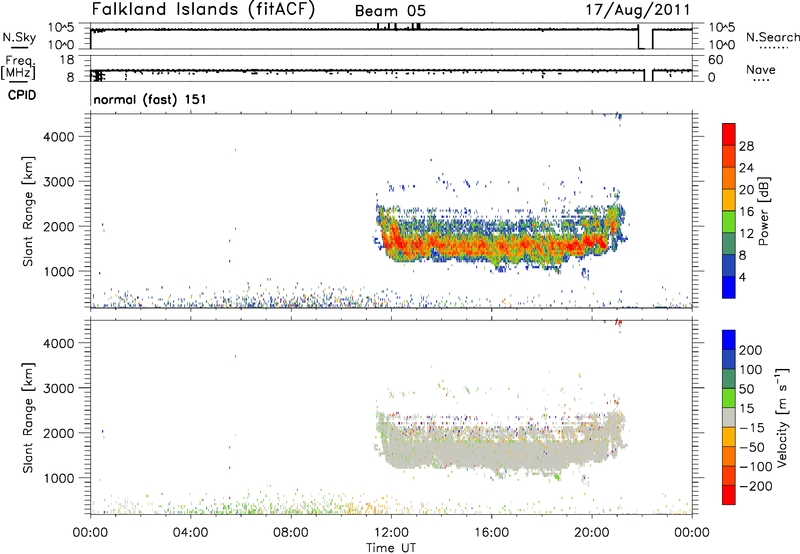The height and width of the screenshot is (554, 800).
Task: Select the "Velocity [m s-1]" colorbar title
Action: point(782,417)
